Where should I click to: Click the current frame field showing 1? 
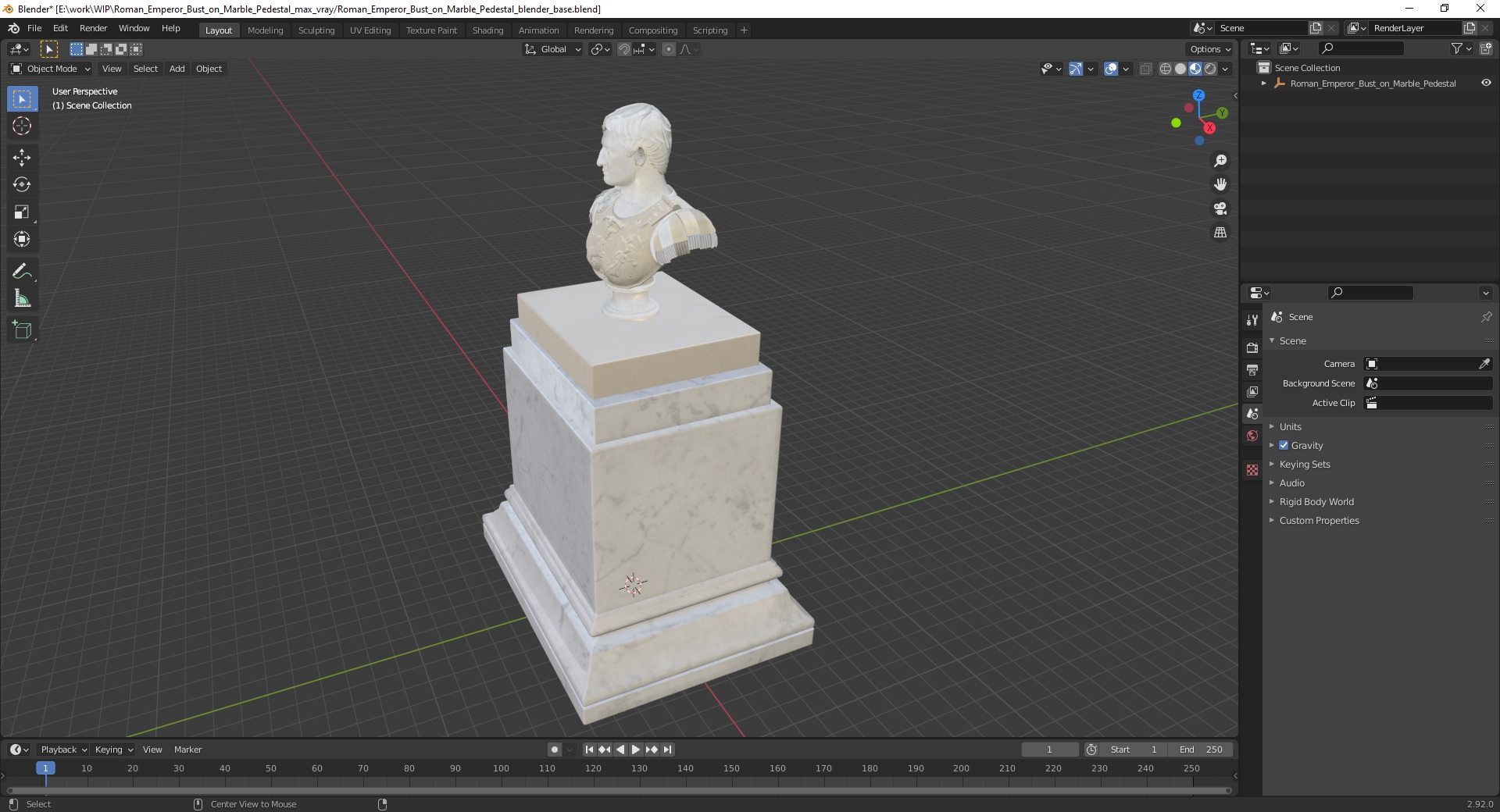click(x=1049, y=750)
